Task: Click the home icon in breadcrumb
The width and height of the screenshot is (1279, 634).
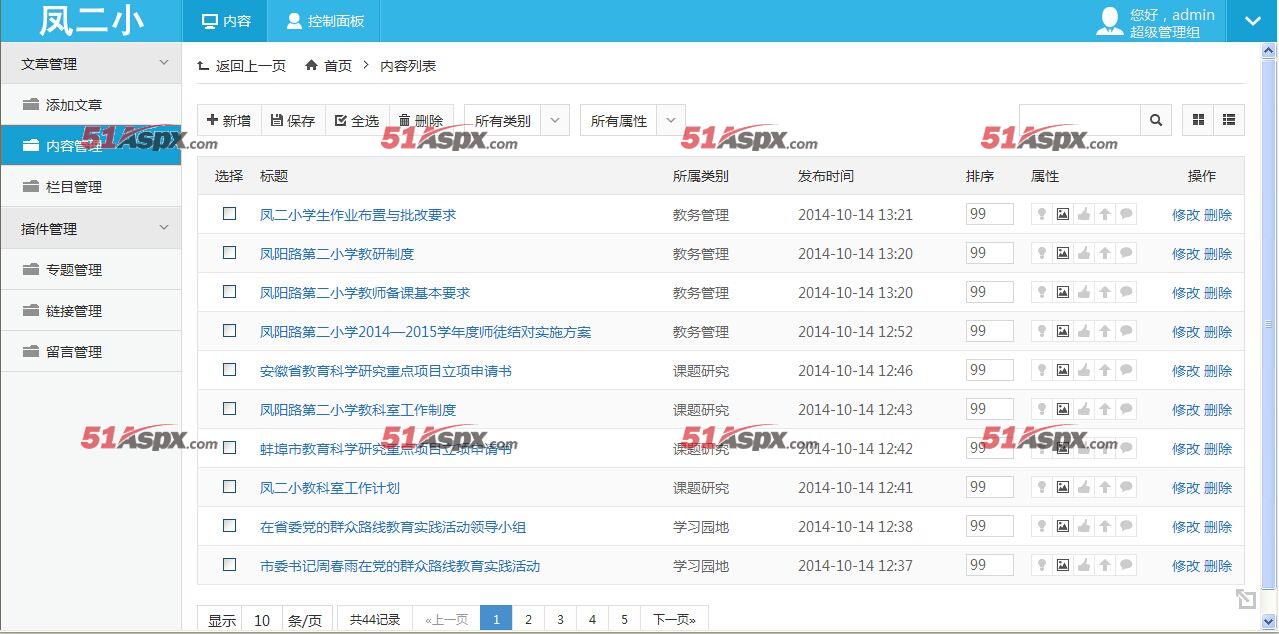Action: tap(311, 65)
